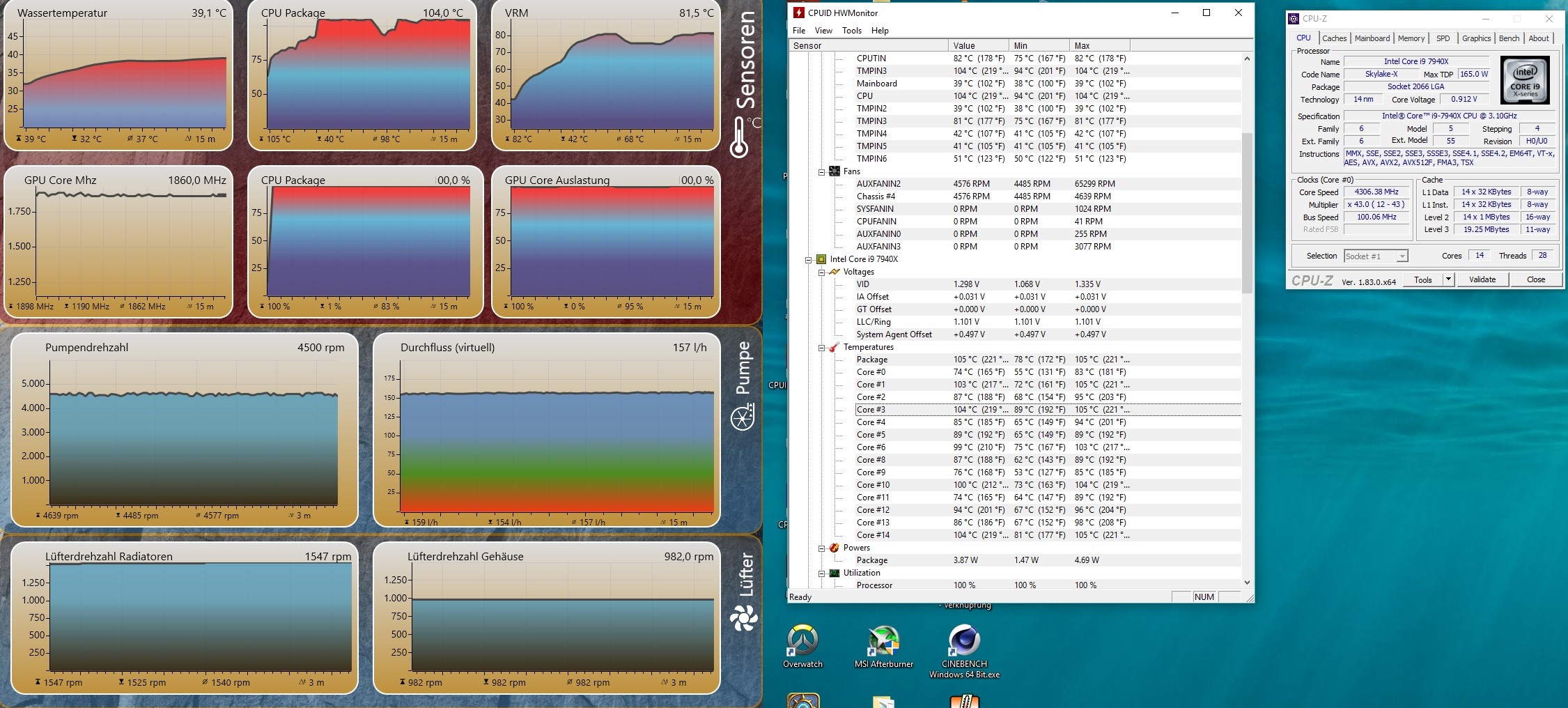Collapse the Powers tree node
The height and width of the screenshot is (708, 1568).
click(821, 548)
